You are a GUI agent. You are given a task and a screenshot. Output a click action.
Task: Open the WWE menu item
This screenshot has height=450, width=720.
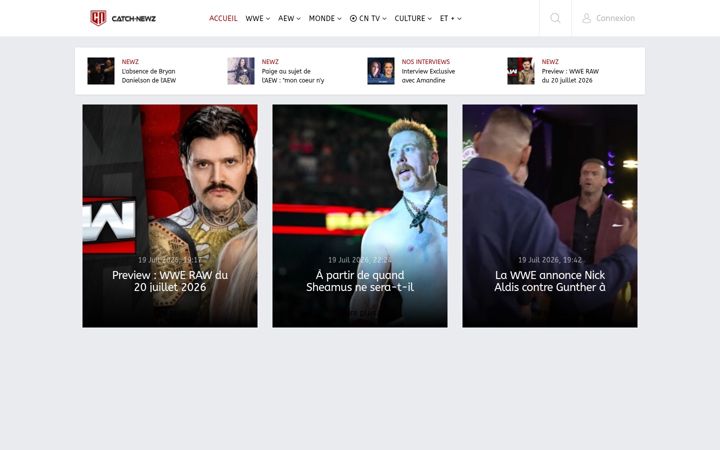254,18
